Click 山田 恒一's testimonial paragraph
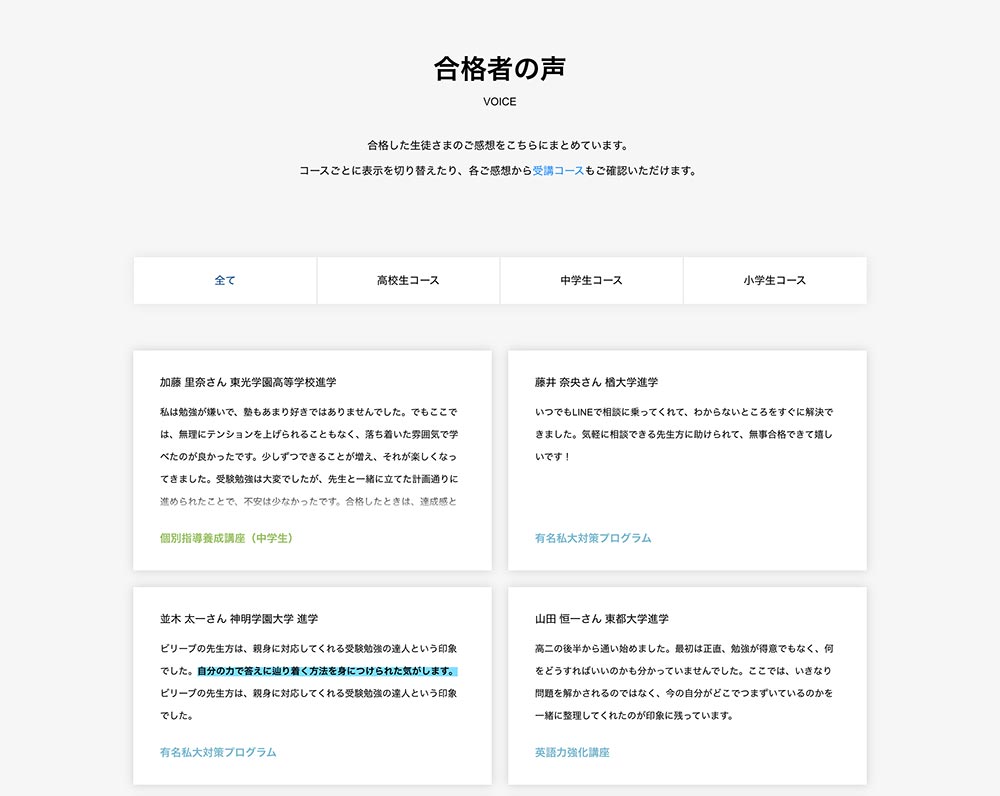Screen dimensions: 1000x796 684,681
